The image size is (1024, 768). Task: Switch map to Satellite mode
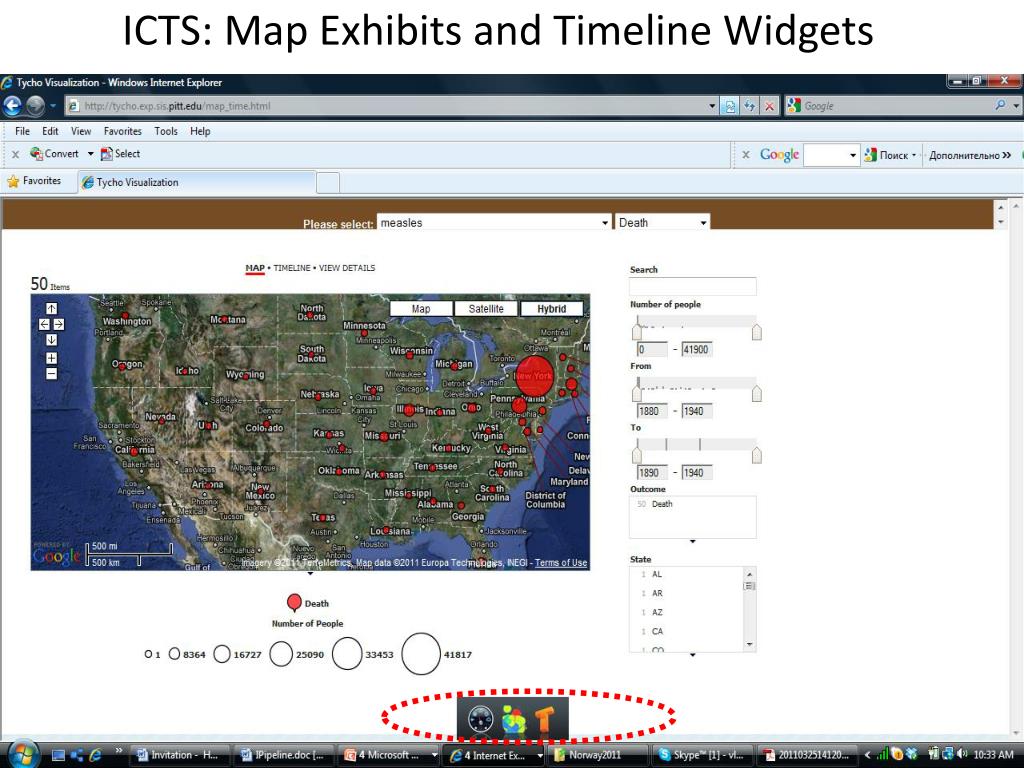[486, 309]
